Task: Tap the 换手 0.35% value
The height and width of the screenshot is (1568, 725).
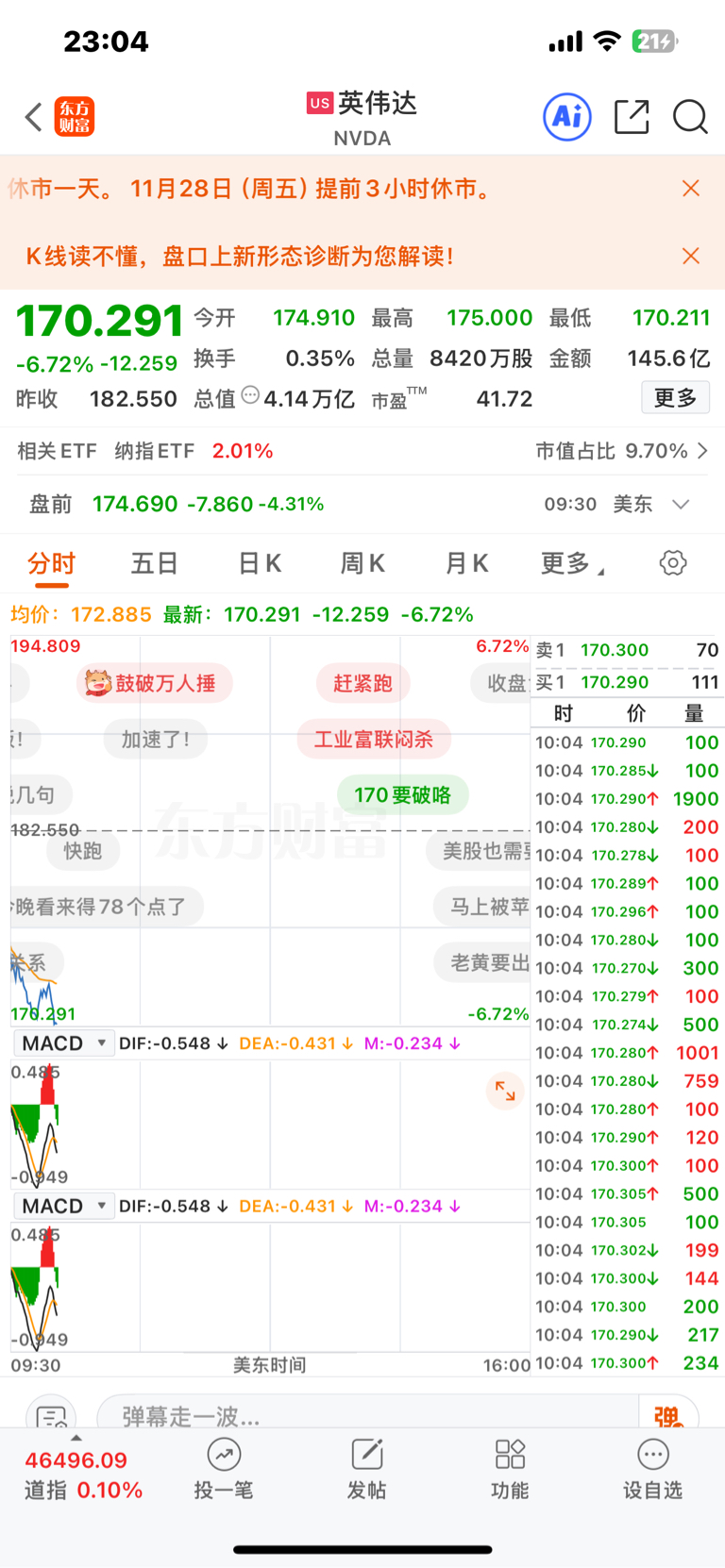Action: pyautogui.click(x=320, y=359)
